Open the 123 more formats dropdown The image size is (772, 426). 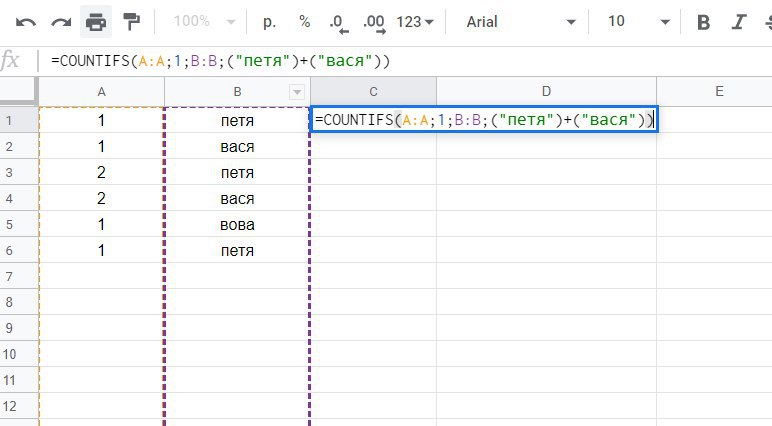pos(415,22)
